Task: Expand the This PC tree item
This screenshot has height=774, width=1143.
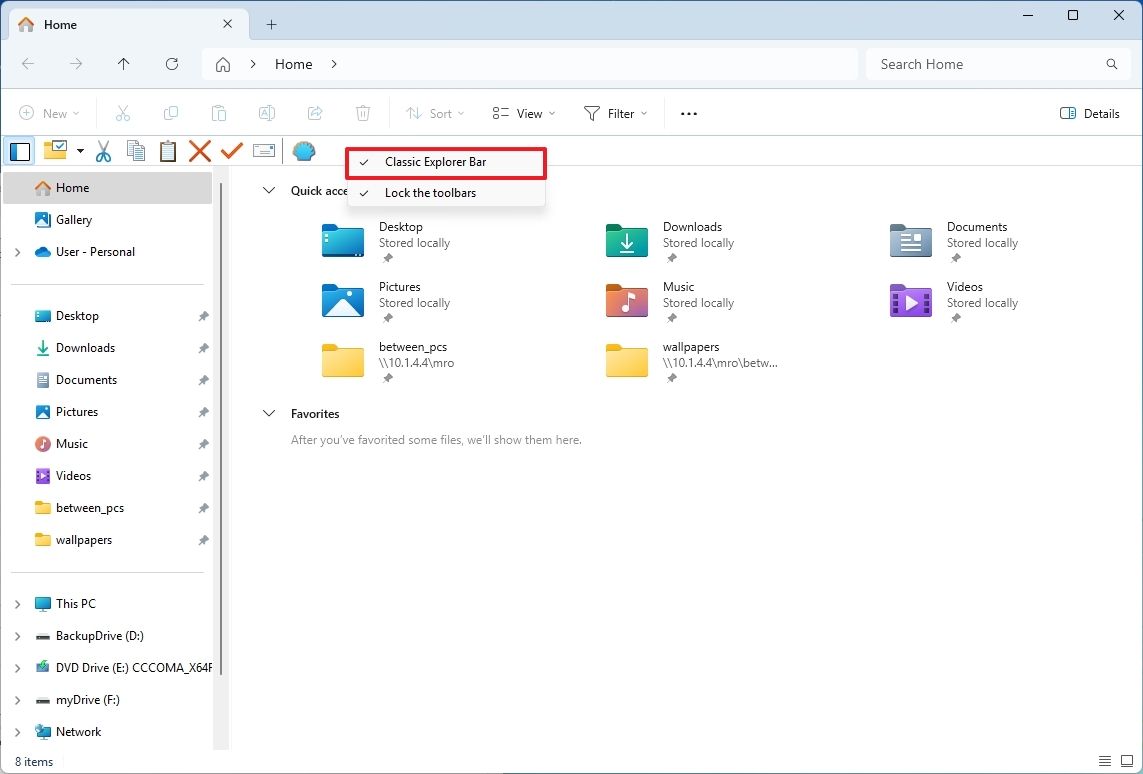Action: (x=17, y=603)
